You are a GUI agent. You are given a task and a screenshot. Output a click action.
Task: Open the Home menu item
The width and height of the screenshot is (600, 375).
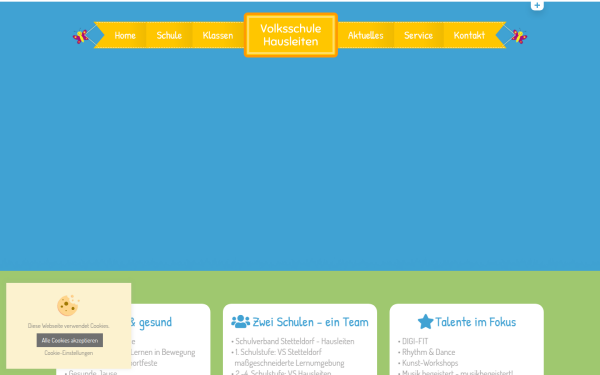(x=125, y=35)
